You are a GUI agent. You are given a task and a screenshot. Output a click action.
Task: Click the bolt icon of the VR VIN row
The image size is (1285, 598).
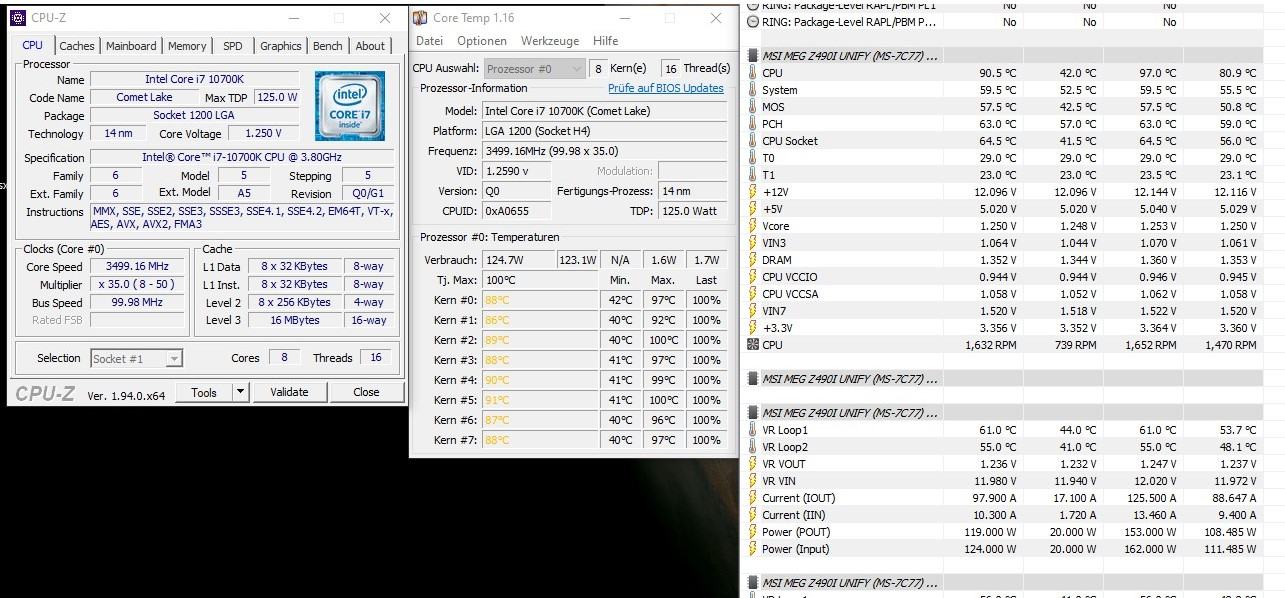(753, 481)
